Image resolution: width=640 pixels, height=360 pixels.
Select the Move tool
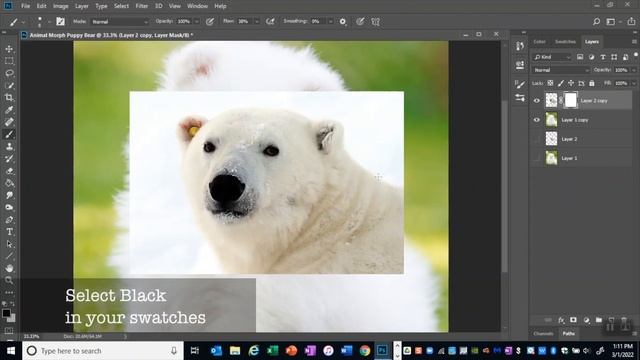click(x=9, y=49)
